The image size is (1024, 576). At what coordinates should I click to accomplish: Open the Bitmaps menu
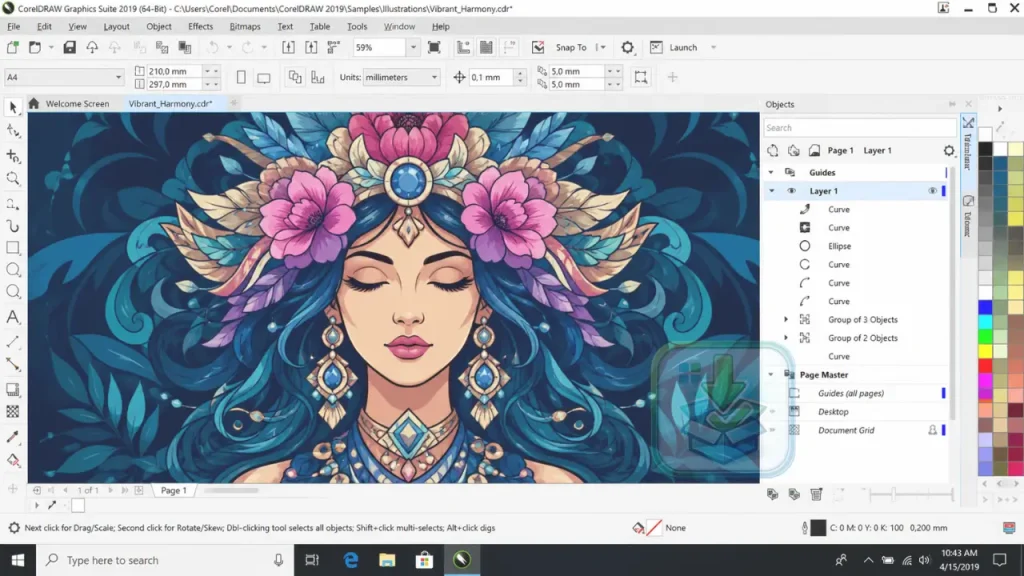click(x=245, y=27)
